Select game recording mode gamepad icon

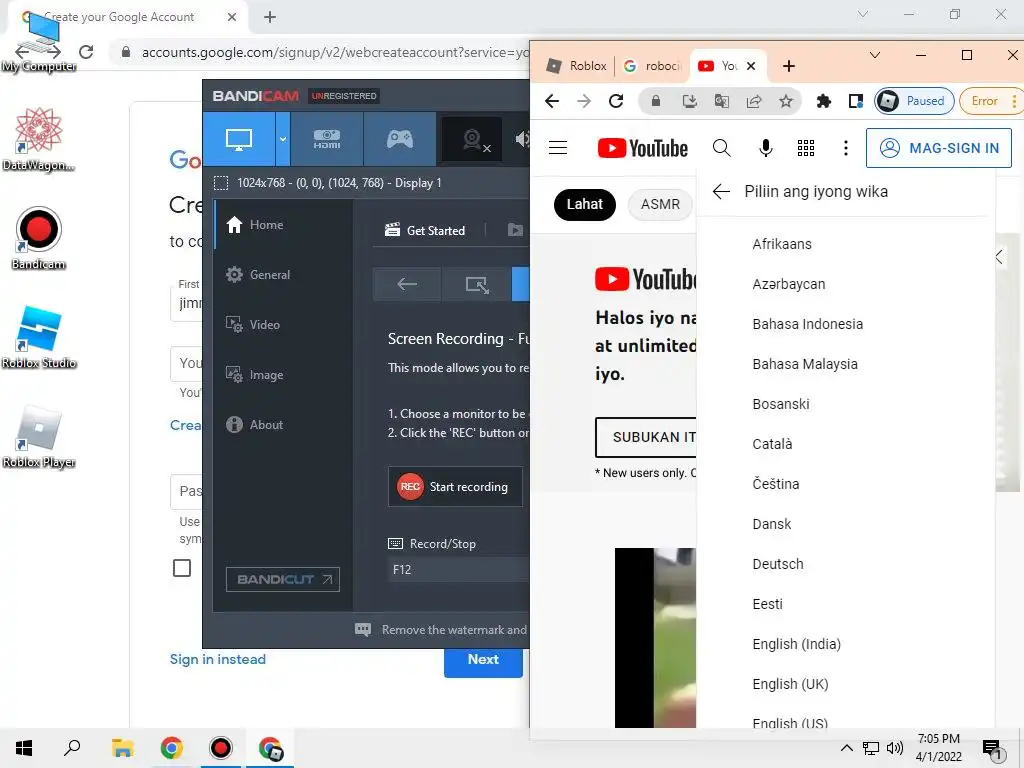pyautogui.click(x=400, y=138)
